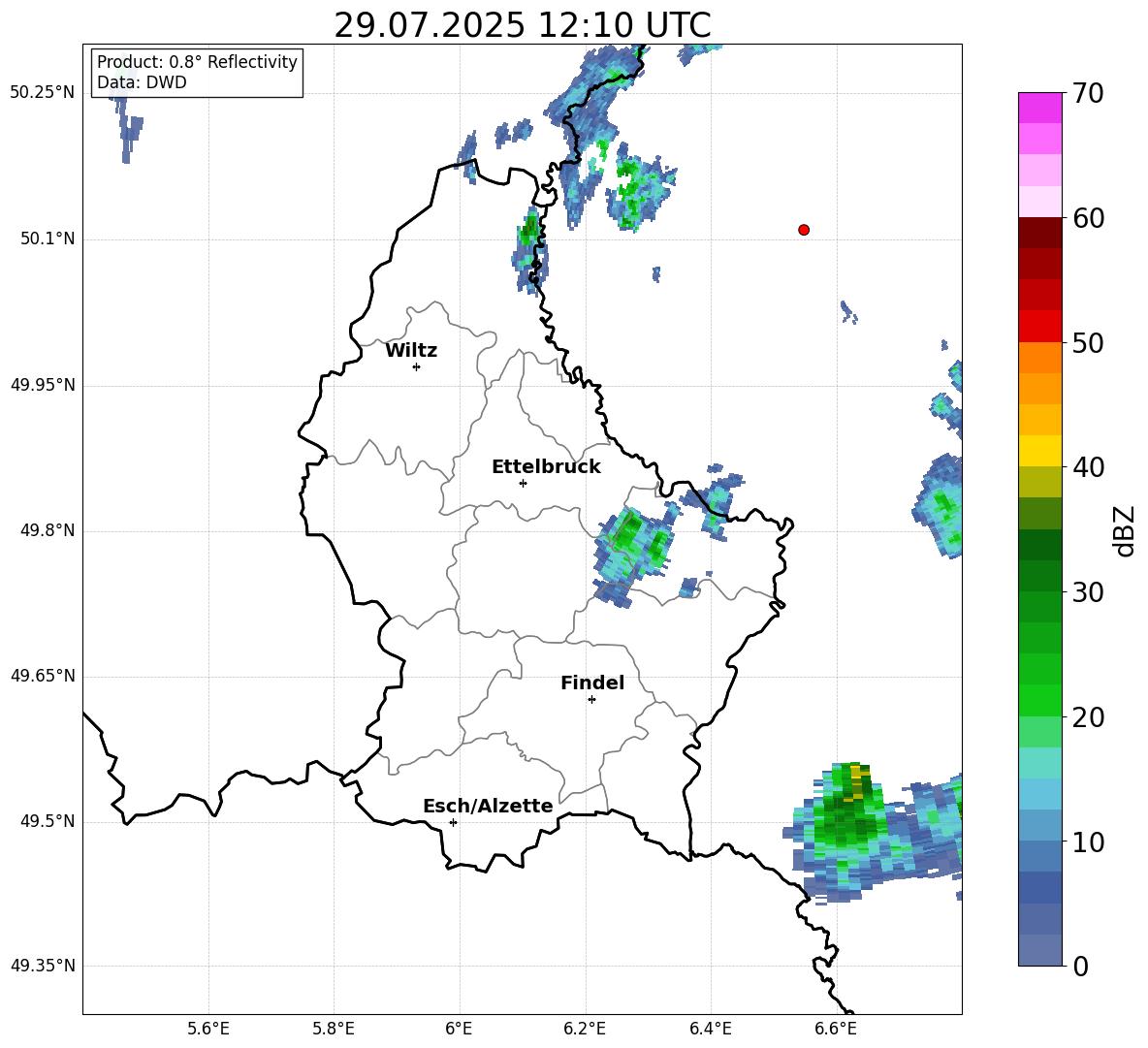The height and width of the screenshot is (1048, 1148).
Task: Click the 5.8°E longitude label
Action: [334, 1029]
